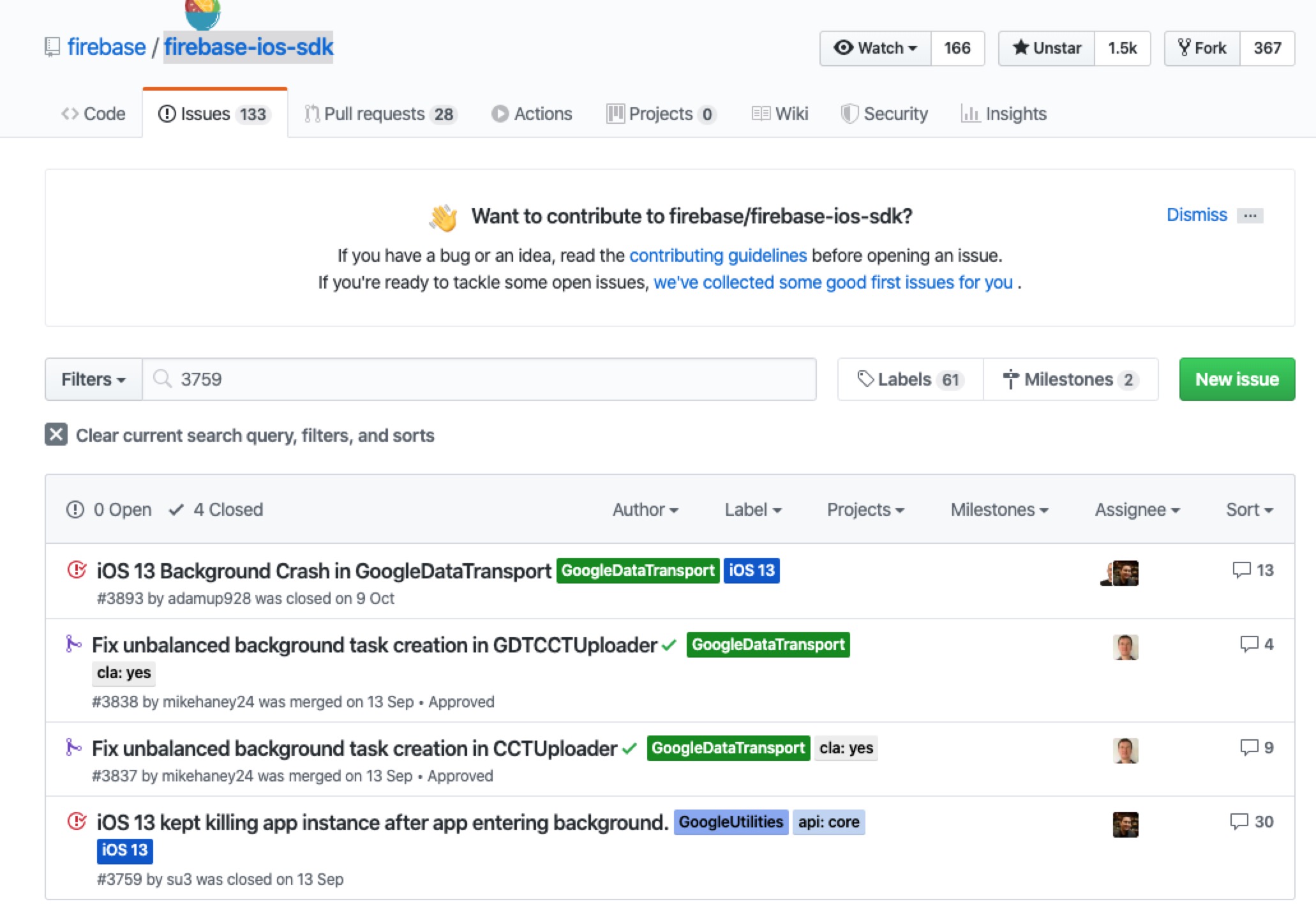
Task: View 1.5k stargazers count
Action: click(x=1122, y=48)
